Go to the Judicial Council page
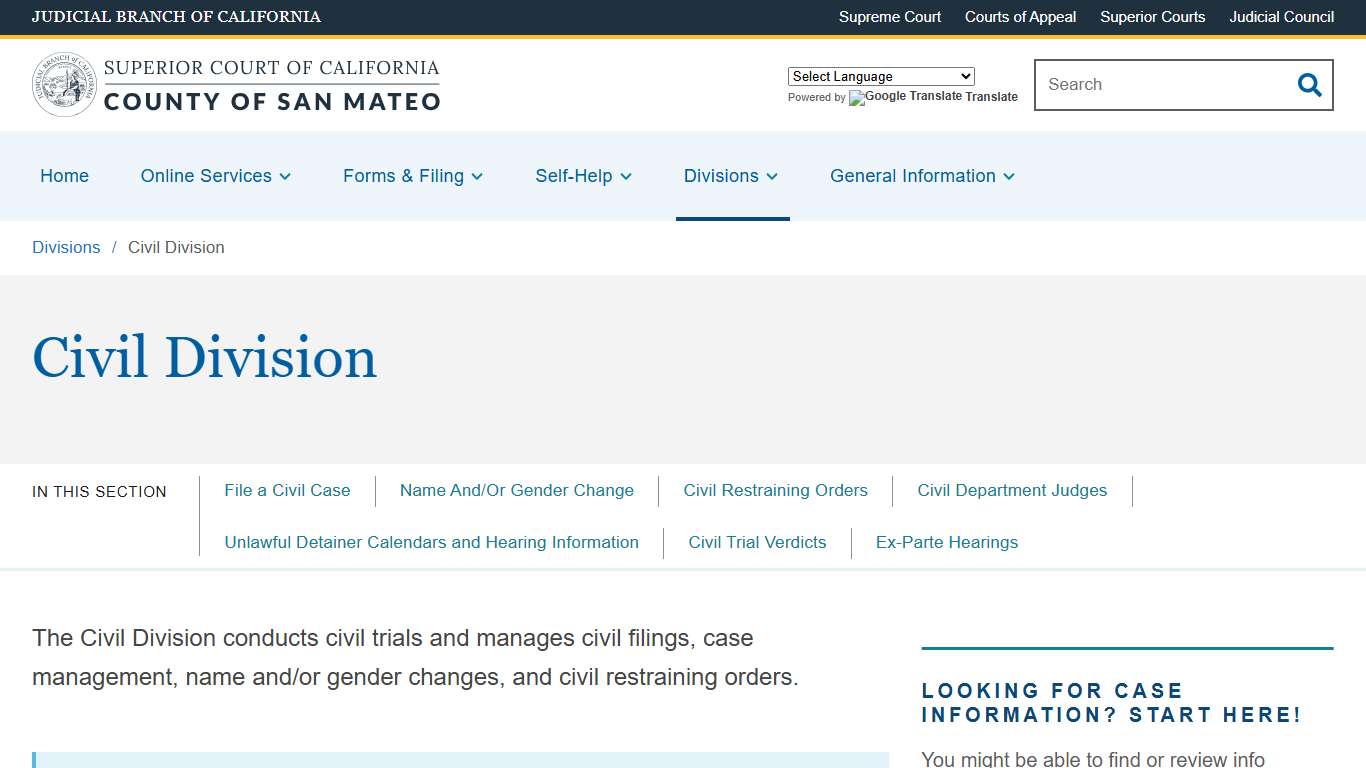Image resolution: width=1366 pixels, height=768 pixels. coord(1281,17)
